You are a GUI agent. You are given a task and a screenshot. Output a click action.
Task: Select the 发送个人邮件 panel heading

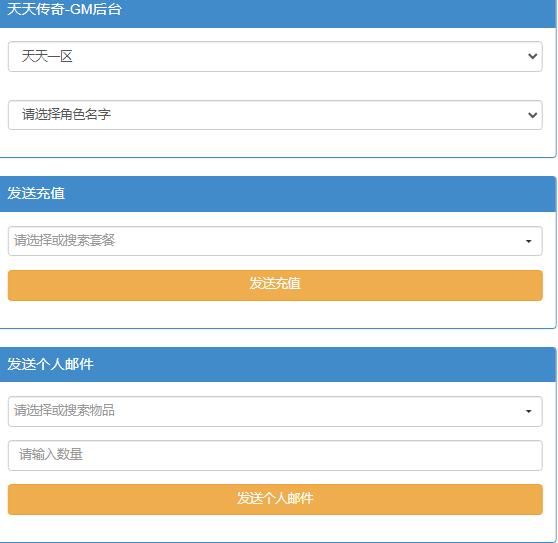(50, 364)
